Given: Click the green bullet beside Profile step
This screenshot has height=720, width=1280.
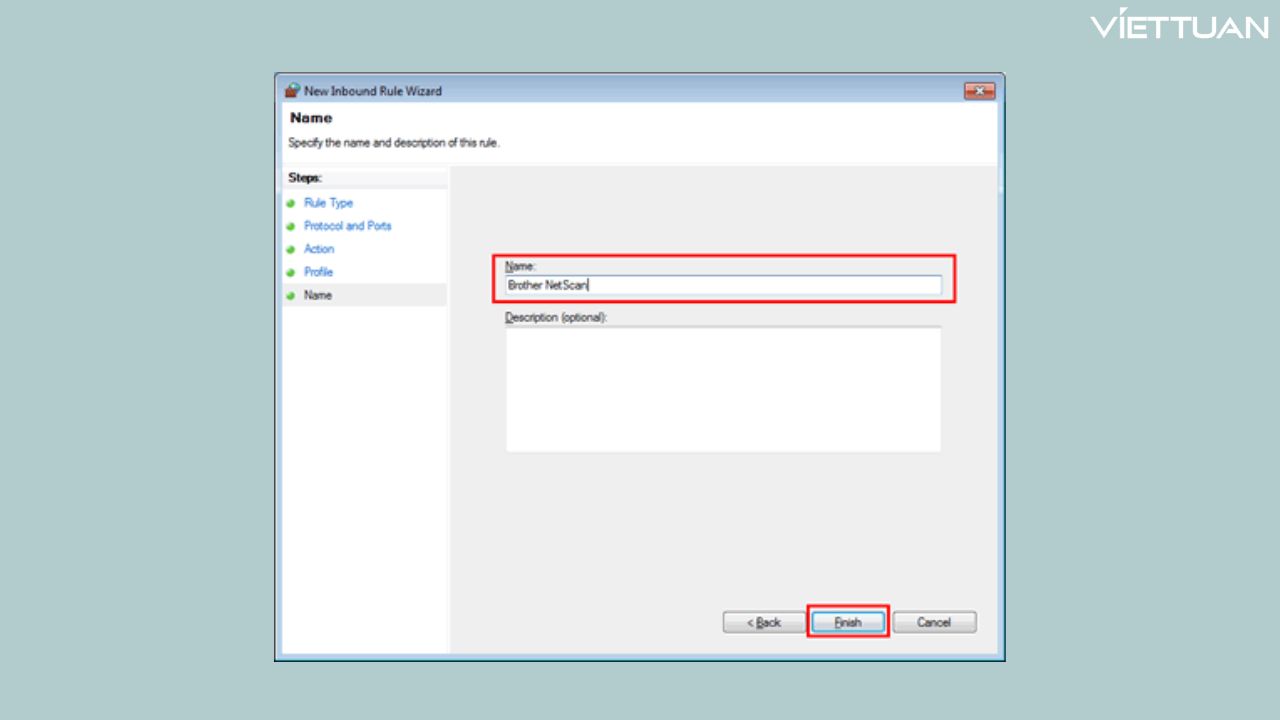Looking at the screenshot, I should point(290,272).
